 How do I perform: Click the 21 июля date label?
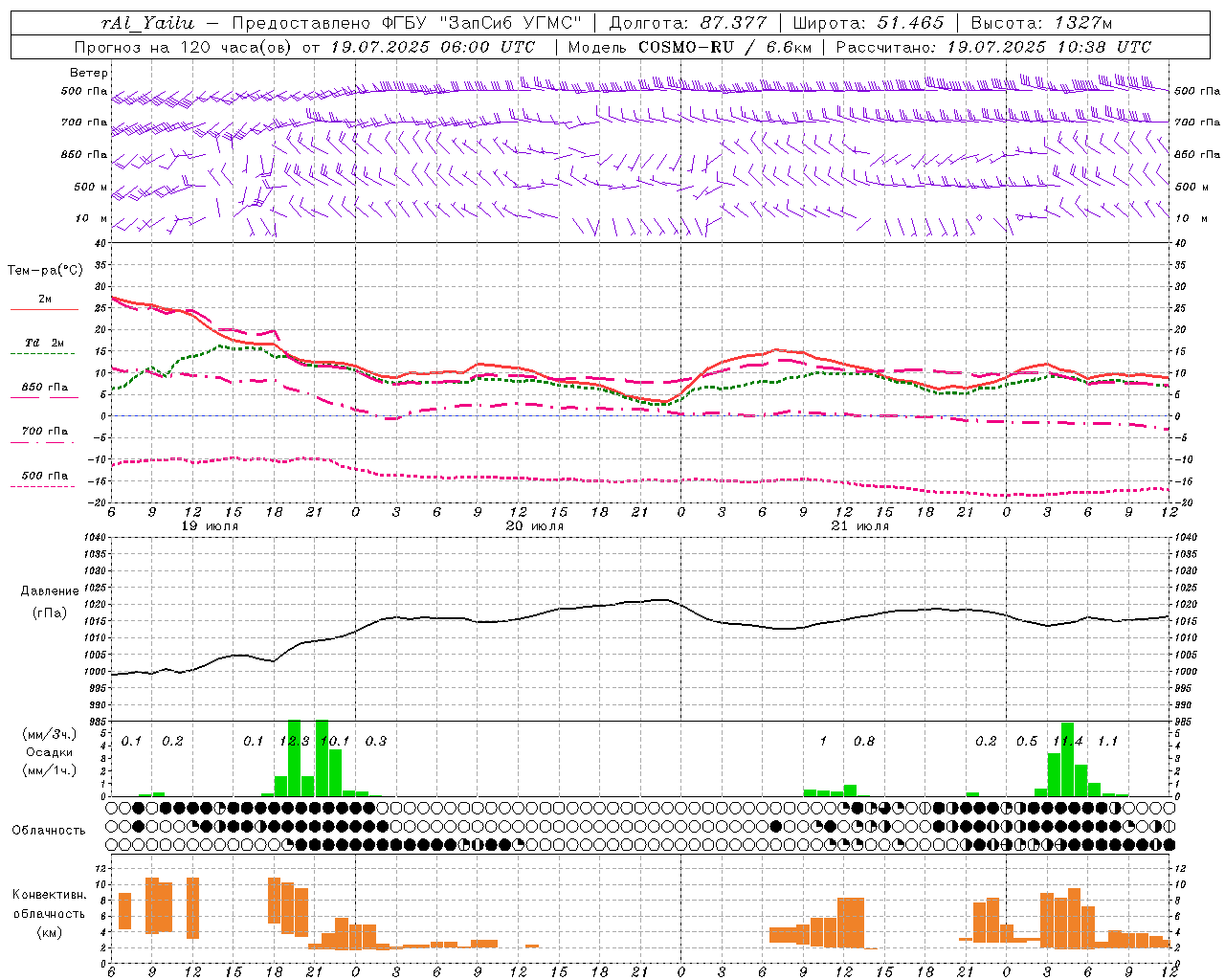click(x=859, y=526)
